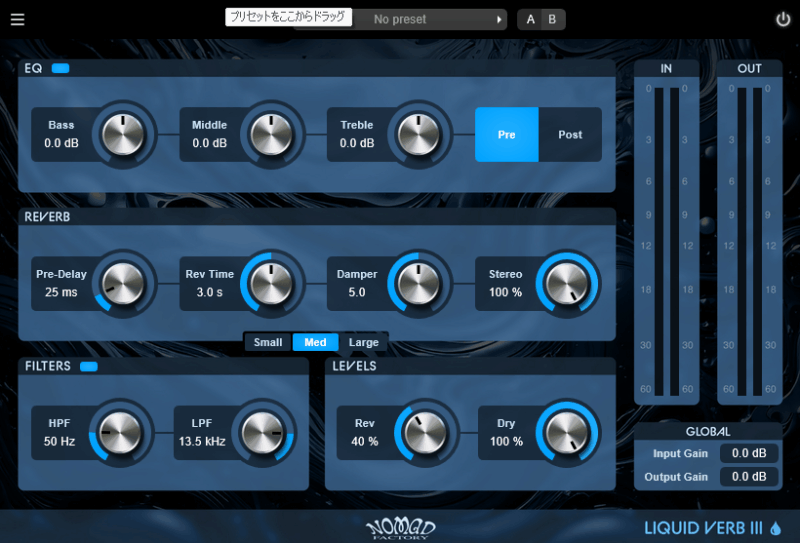Choose the Large reverb size
Screen dimensions: 800x543
coord(363,342)
